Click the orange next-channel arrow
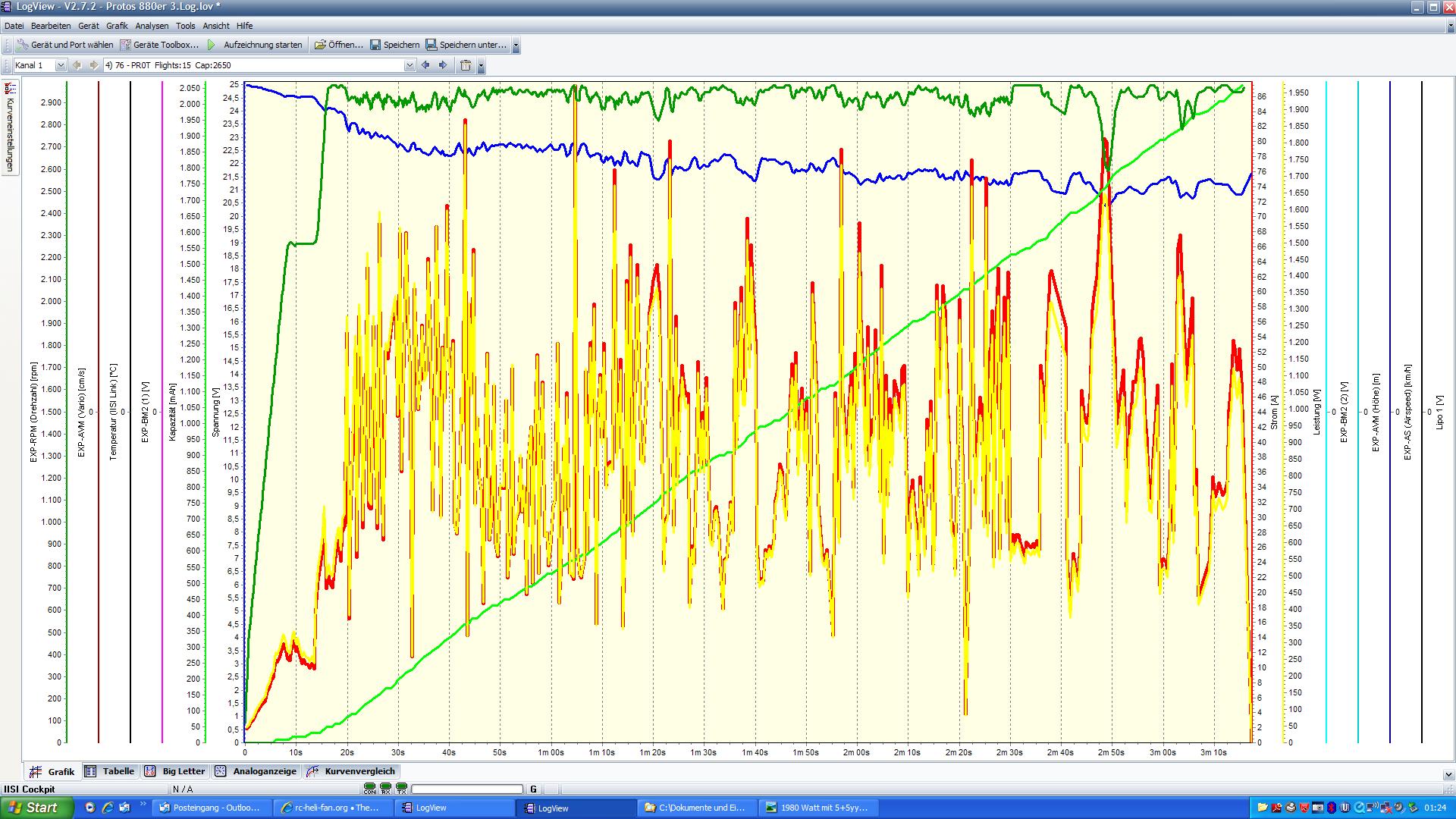Image resolution: width=1456 pixels, height=819 pixels. pos(94,65)
